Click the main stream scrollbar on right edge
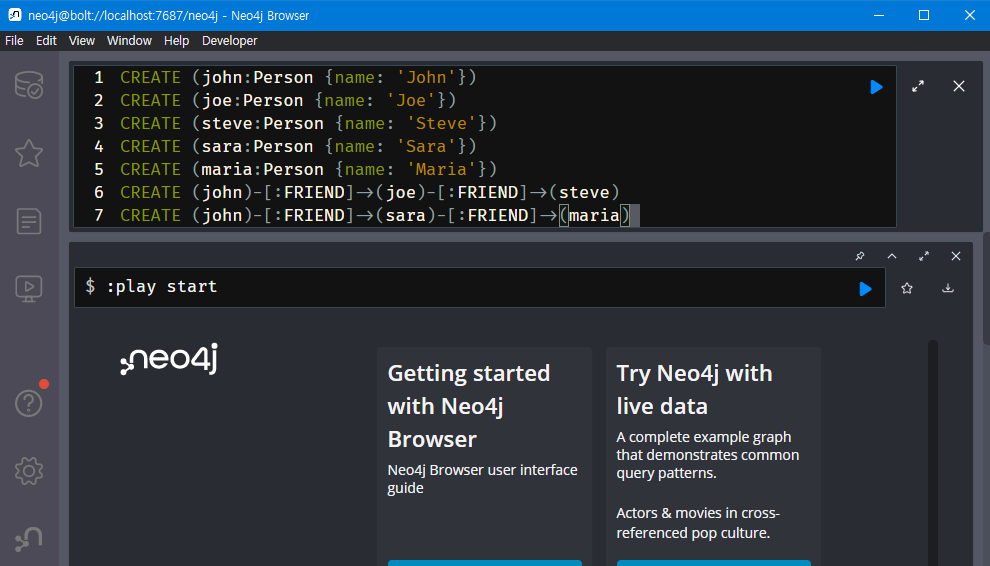Screen dimensions: 990x566 coord(986,288)
